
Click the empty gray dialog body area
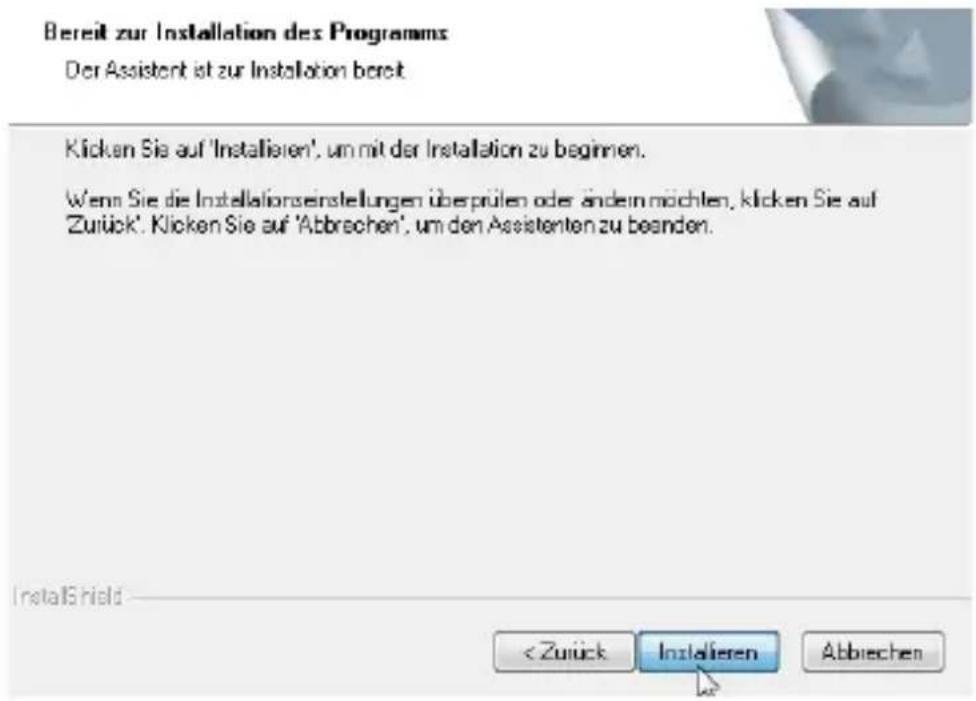pyautogui.click(x=488, y=405)
